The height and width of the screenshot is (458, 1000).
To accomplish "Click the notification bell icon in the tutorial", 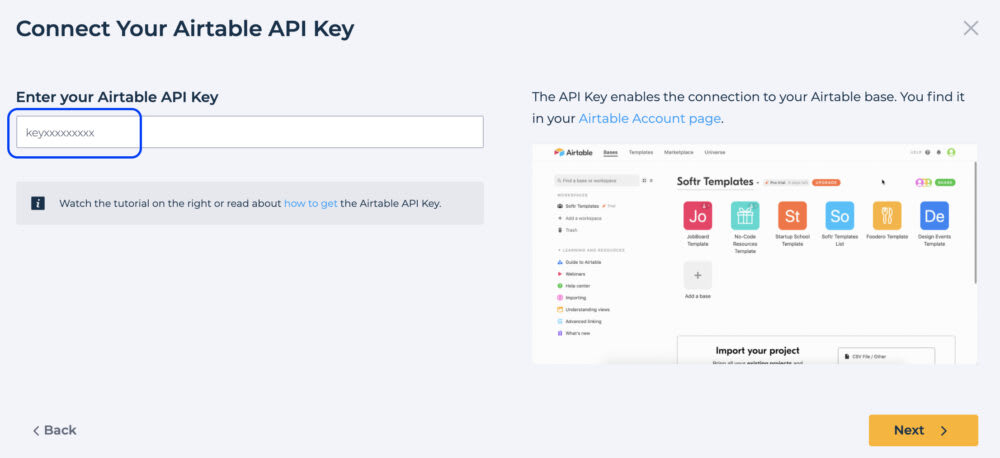I will coord(938,152).
